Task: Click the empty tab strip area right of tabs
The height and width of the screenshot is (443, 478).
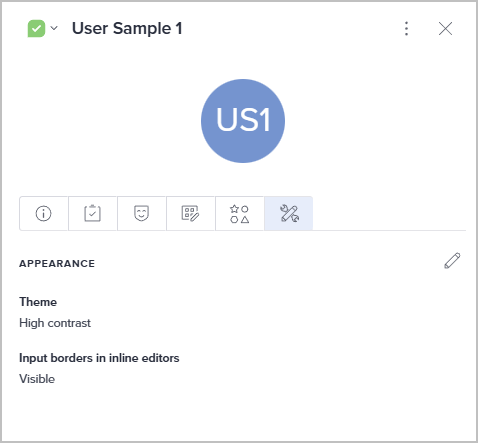Action: [x=389, y=213]
